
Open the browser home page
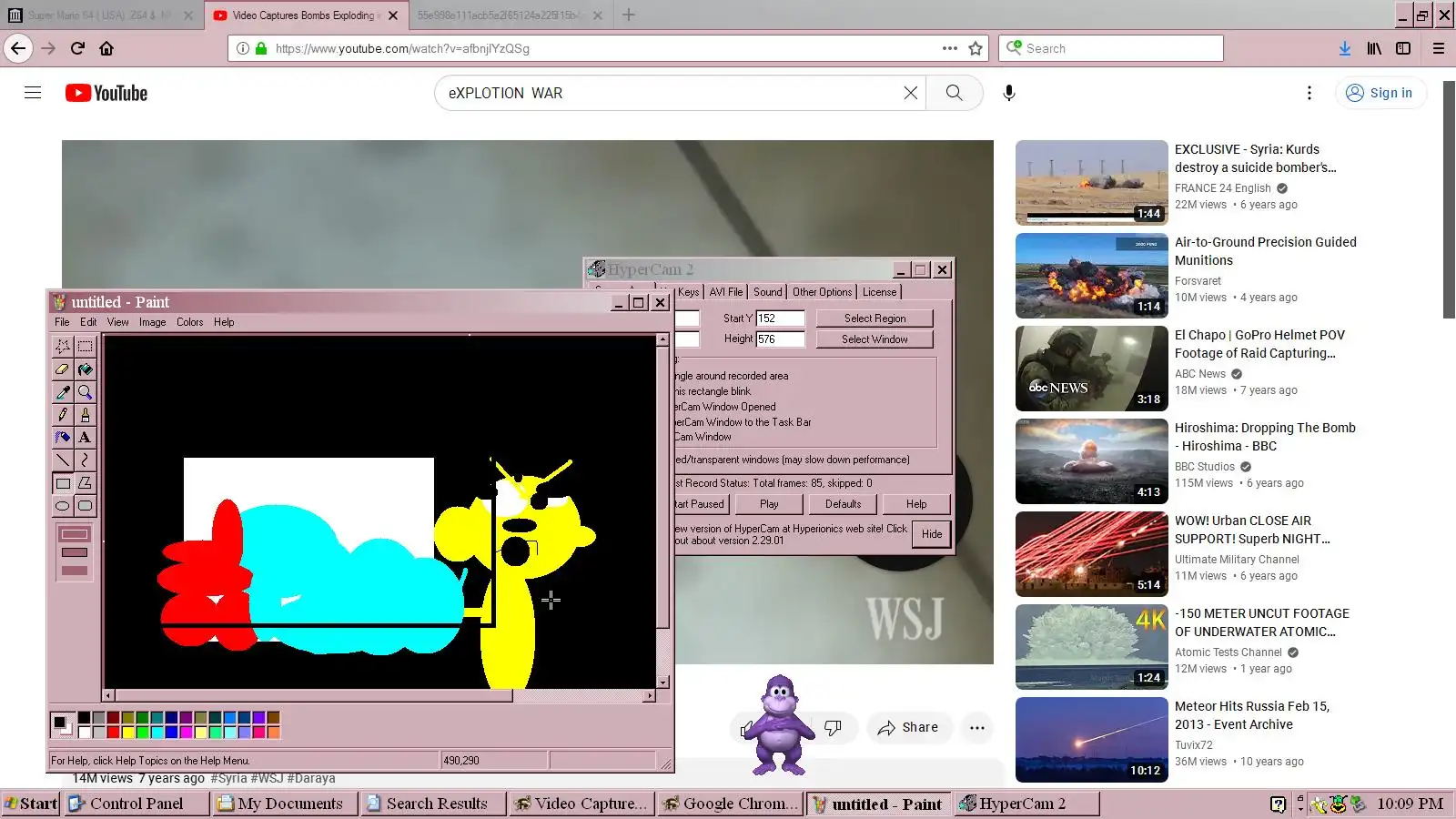106,48
